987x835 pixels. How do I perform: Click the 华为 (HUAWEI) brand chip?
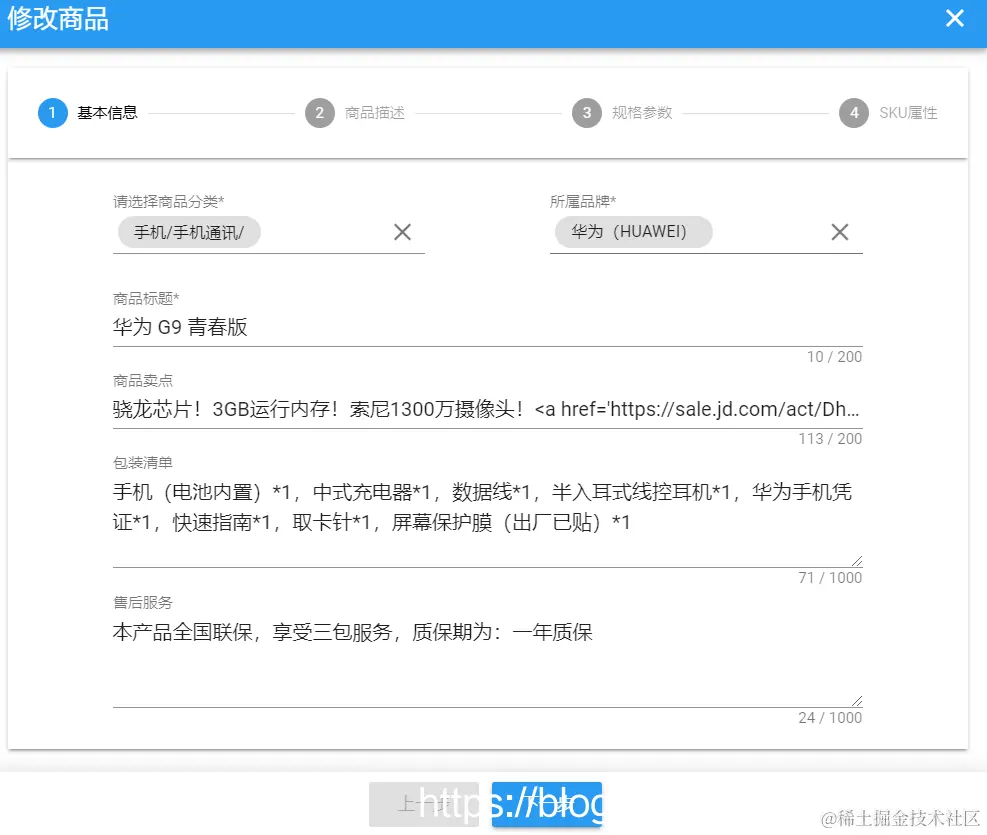pyautogui.click(x=633, y=232)
